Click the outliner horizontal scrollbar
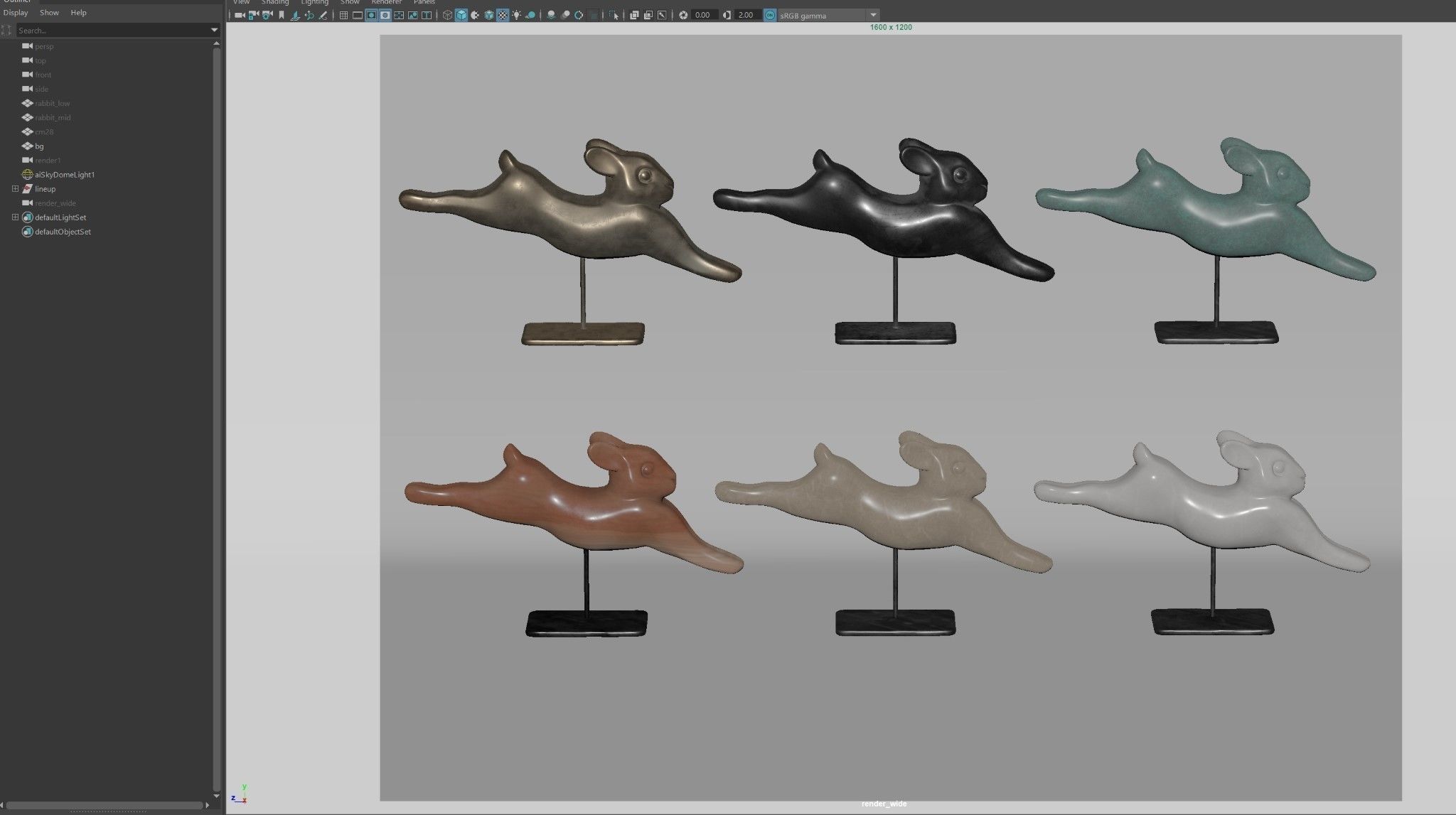This screenshot has height=815, width=1456. (x=107, y=806)
